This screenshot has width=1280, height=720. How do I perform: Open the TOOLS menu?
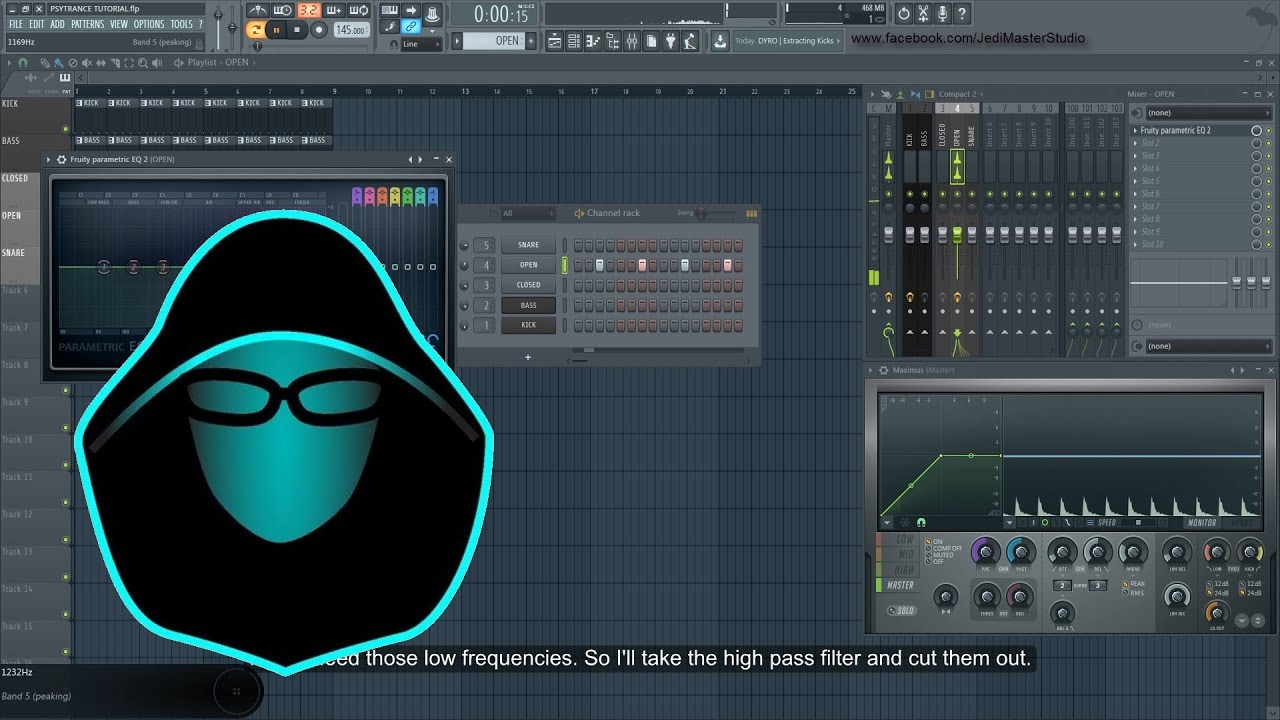click(x=181, y=24)
